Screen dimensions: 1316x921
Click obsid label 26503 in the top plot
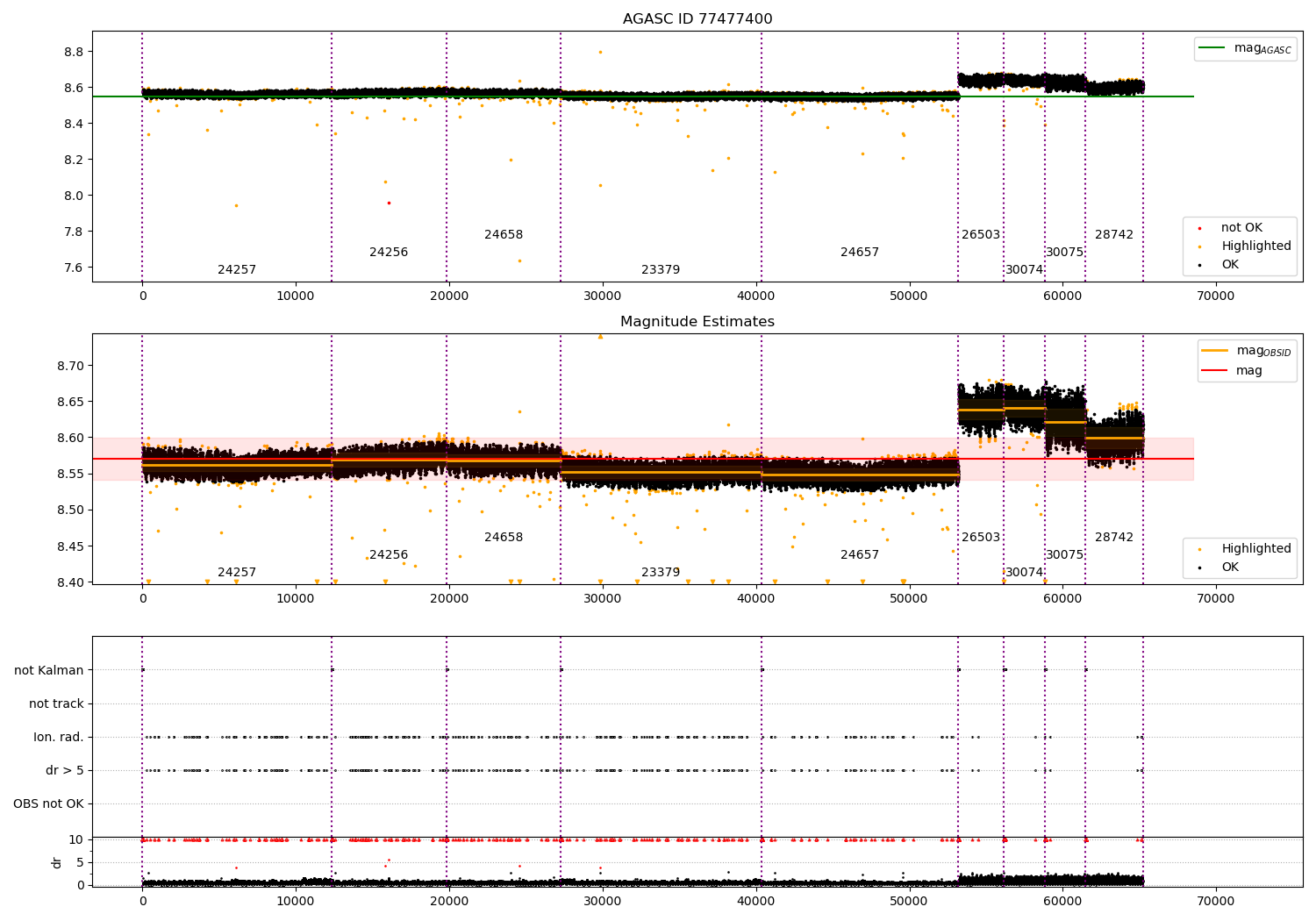pos(981,235)
